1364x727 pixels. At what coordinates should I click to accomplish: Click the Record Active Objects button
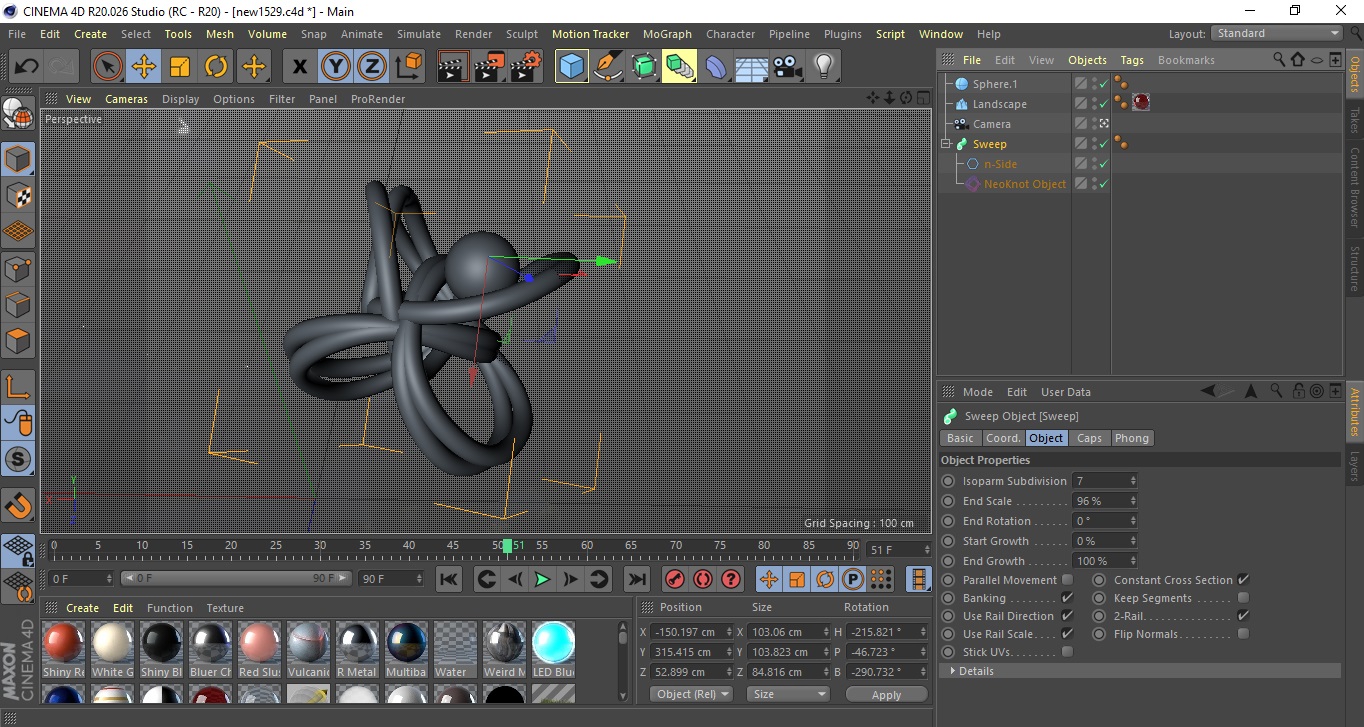(x=675, y=579)
